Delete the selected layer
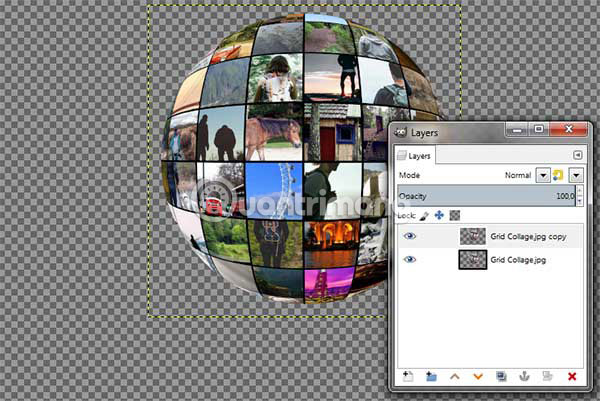Image resolution: width=600 pixels, height=401 pixels. [572, 376]
